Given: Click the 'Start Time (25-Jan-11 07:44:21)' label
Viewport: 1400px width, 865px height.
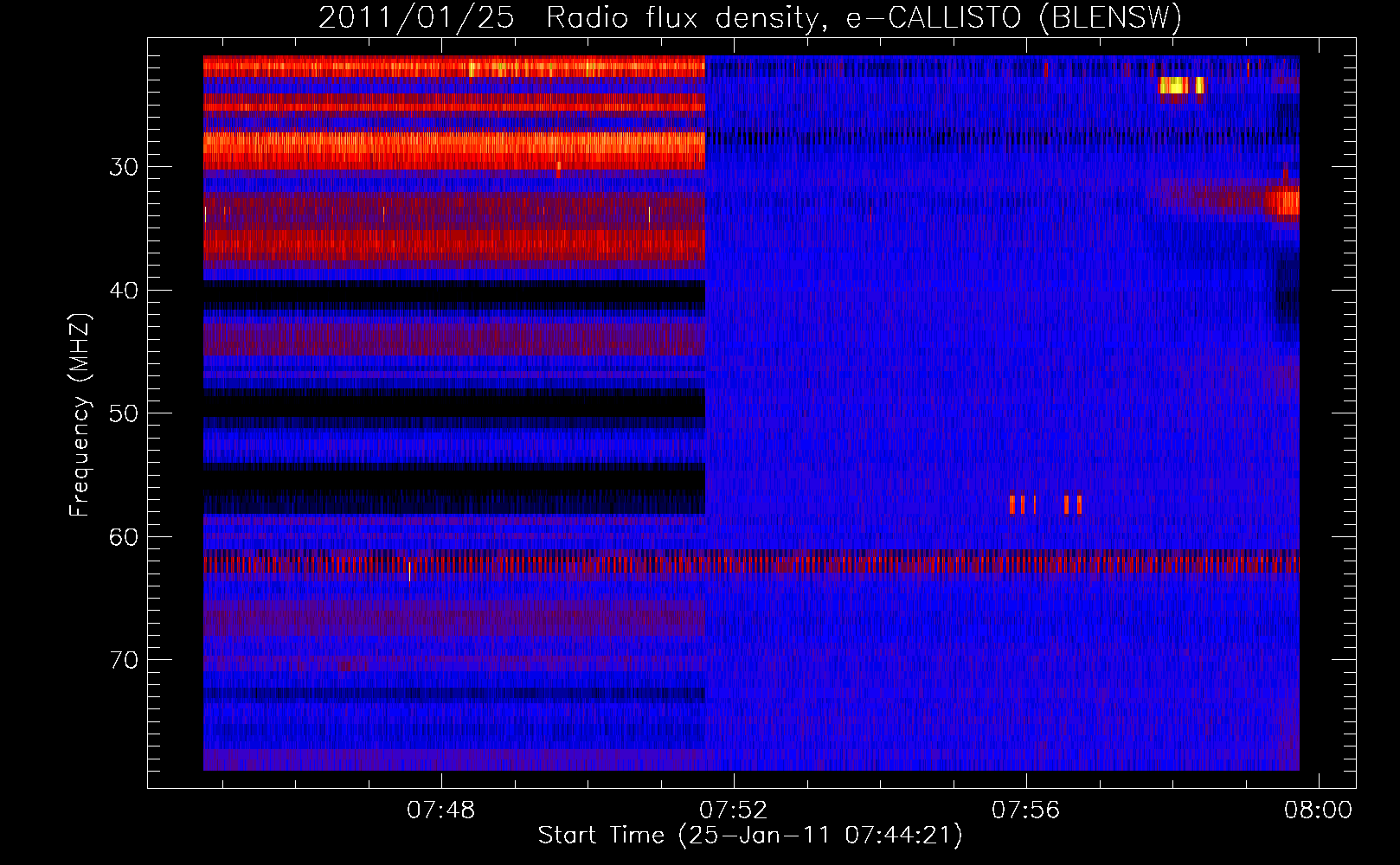Looking at the screenshot, I should pos(750,836).
